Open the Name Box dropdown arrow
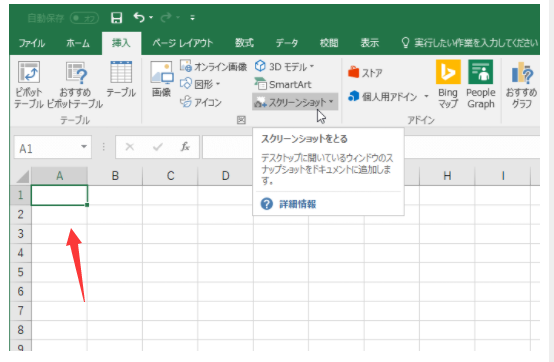554x362 pixels. pyautogui.click(x=84, y=147)
